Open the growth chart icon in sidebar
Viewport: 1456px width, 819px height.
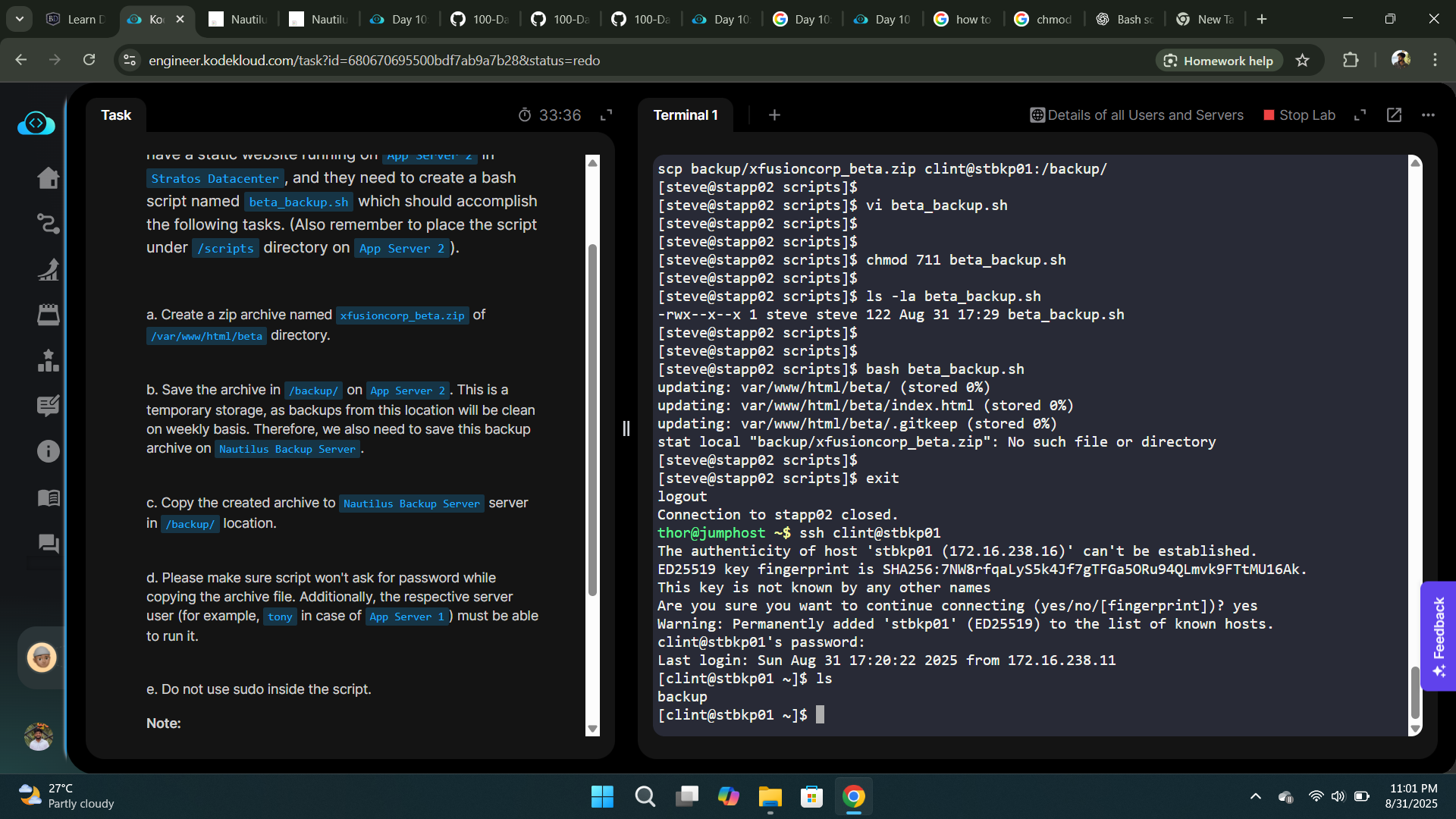point(48,269)
